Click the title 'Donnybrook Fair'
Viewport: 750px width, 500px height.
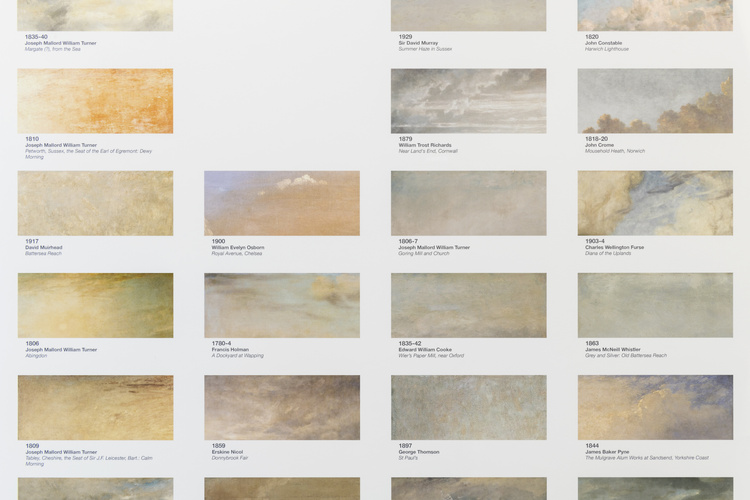click(230, 458)
